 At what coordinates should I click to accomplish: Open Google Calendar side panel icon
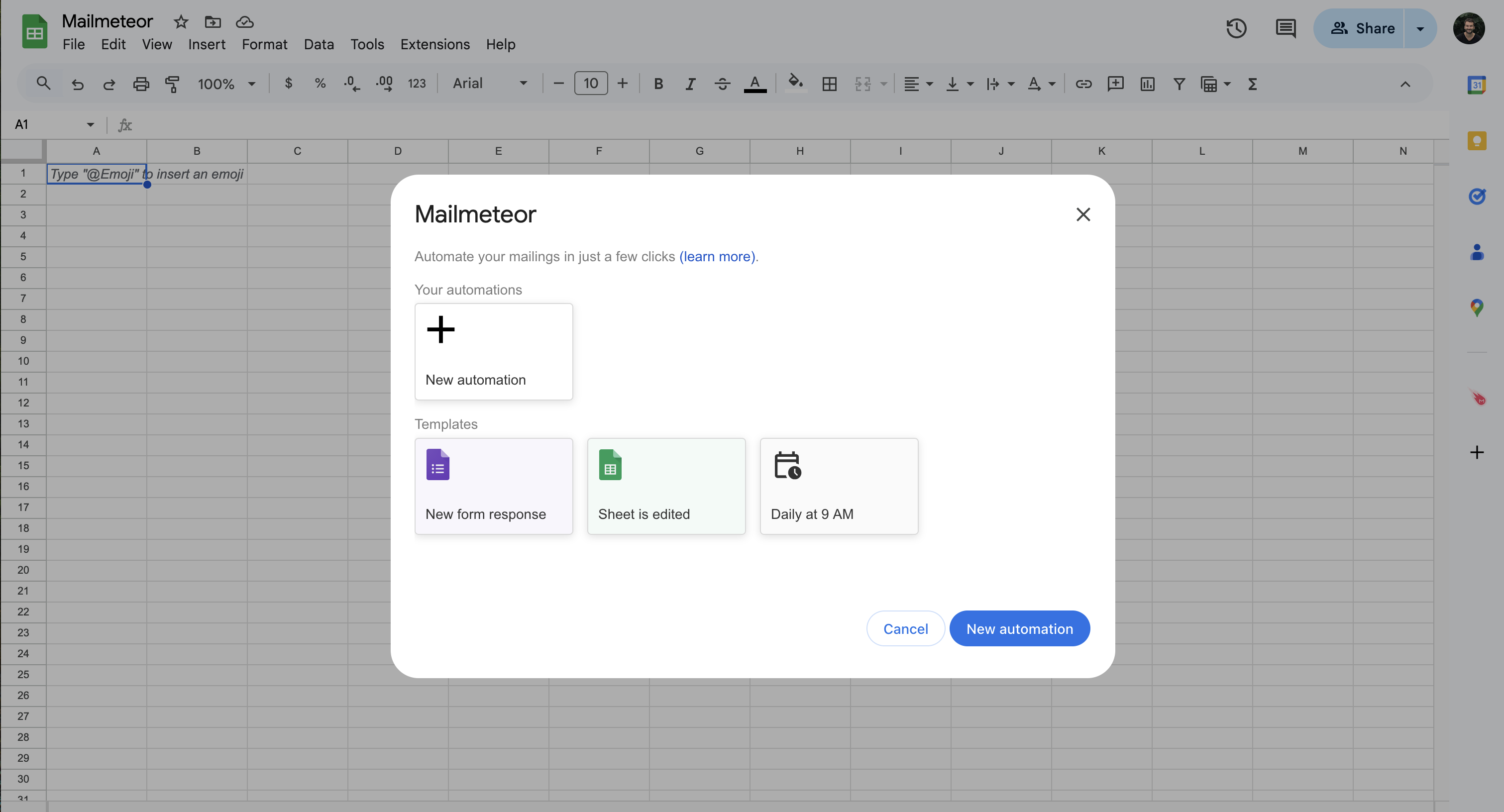point(1477,85)
